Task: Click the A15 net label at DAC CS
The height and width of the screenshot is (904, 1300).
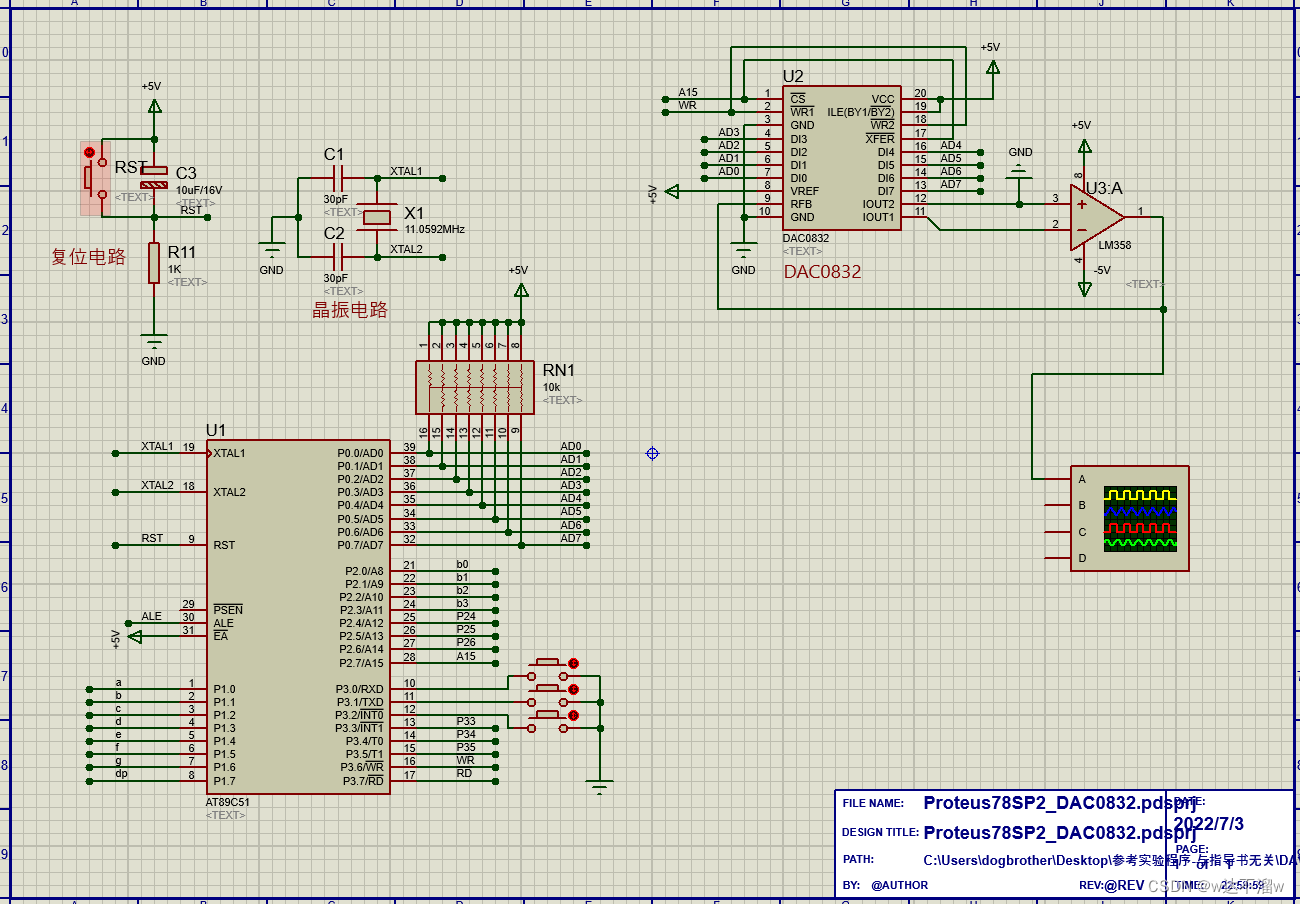Action: [688, 92]
